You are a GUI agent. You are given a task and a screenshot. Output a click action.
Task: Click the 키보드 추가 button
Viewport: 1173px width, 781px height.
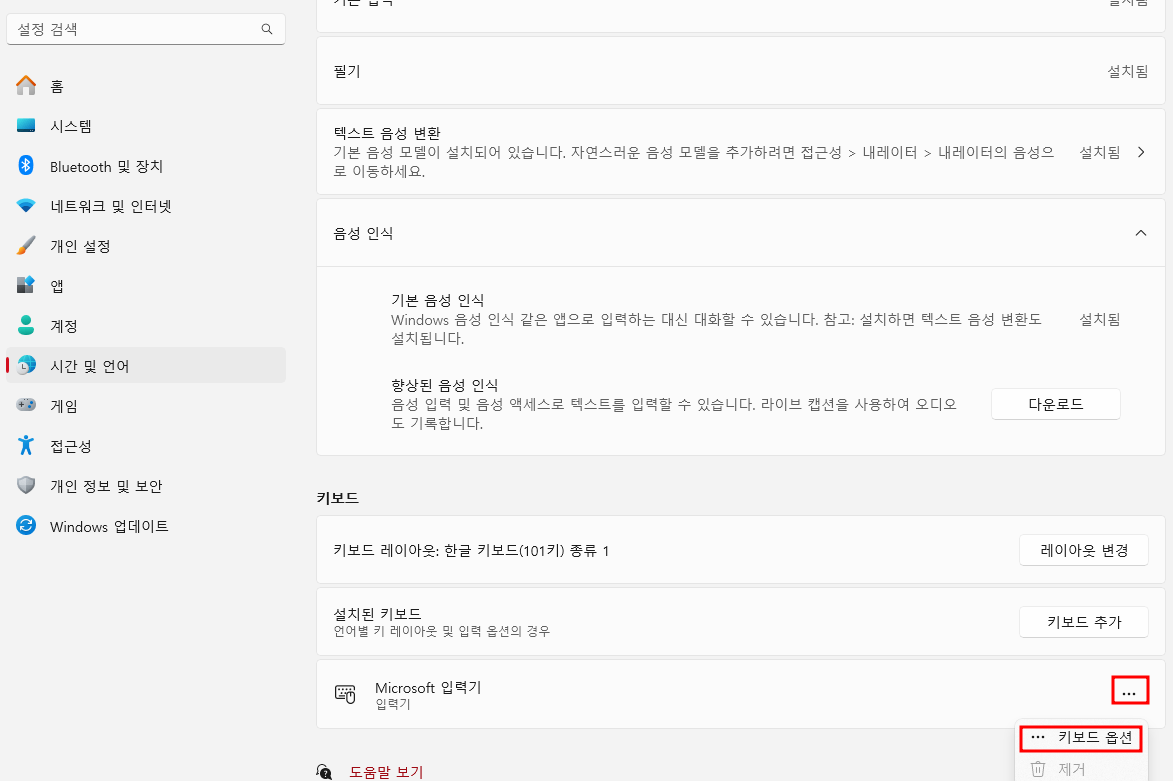click(x=1083, y=621)
